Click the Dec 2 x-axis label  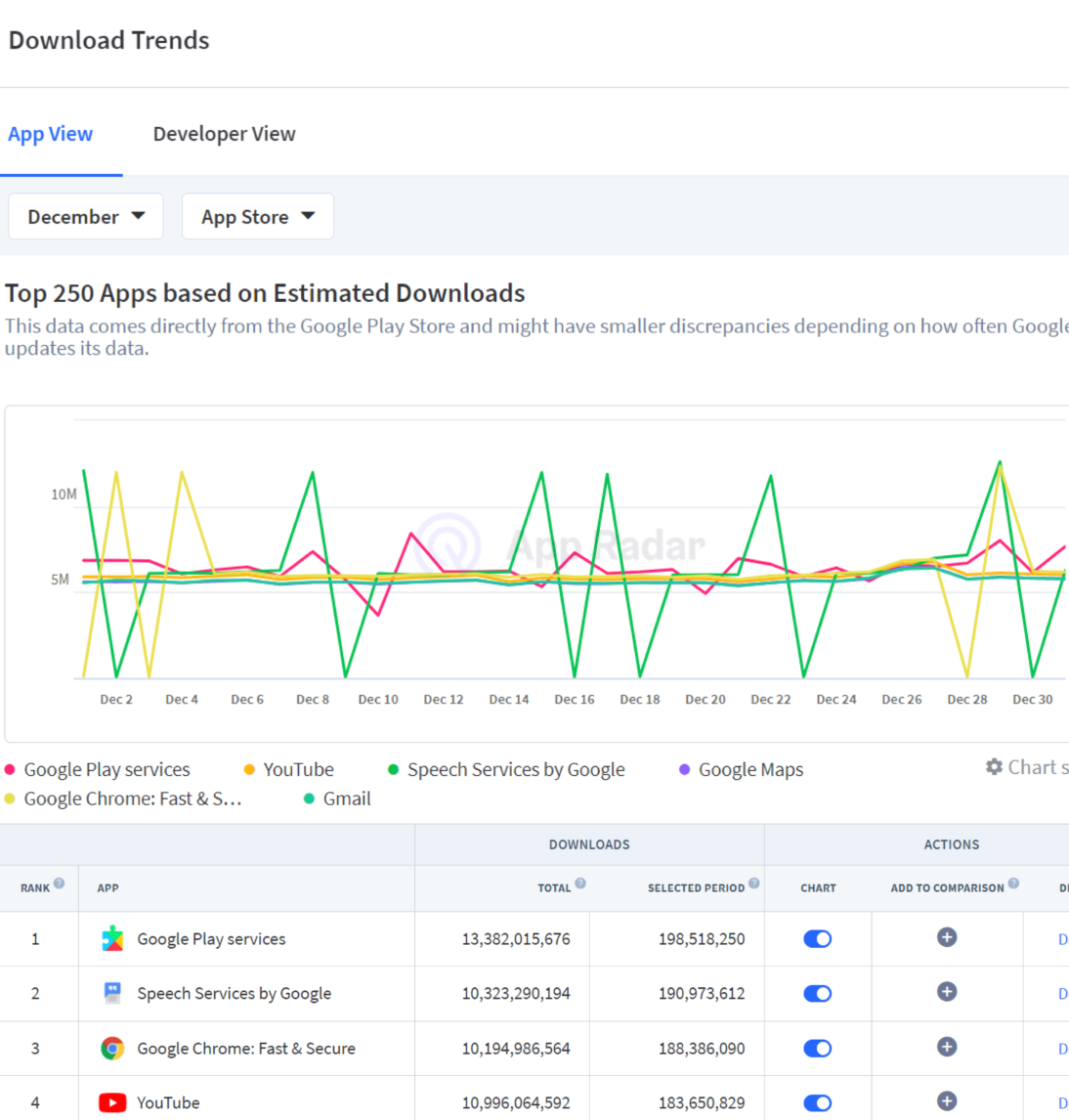click(116, 700)
